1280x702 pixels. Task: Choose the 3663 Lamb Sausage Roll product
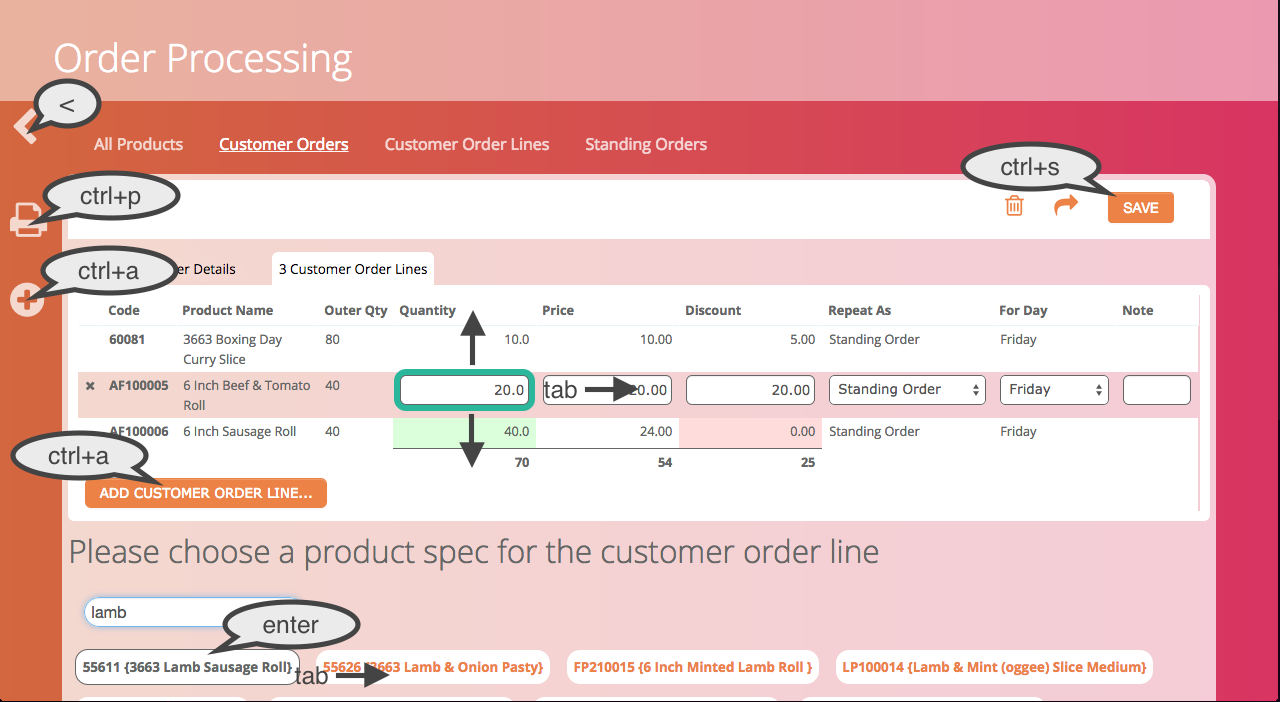click(x=186, y=667)
